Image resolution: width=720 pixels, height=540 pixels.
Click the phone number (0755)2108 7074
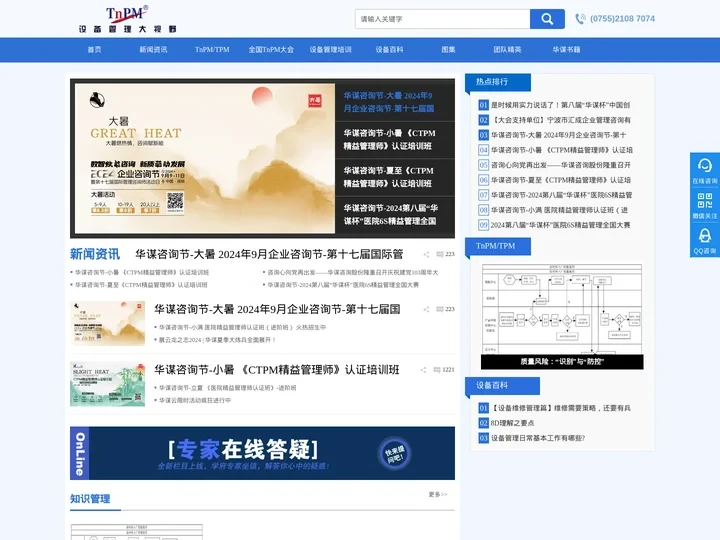click(x=622, y=19)
